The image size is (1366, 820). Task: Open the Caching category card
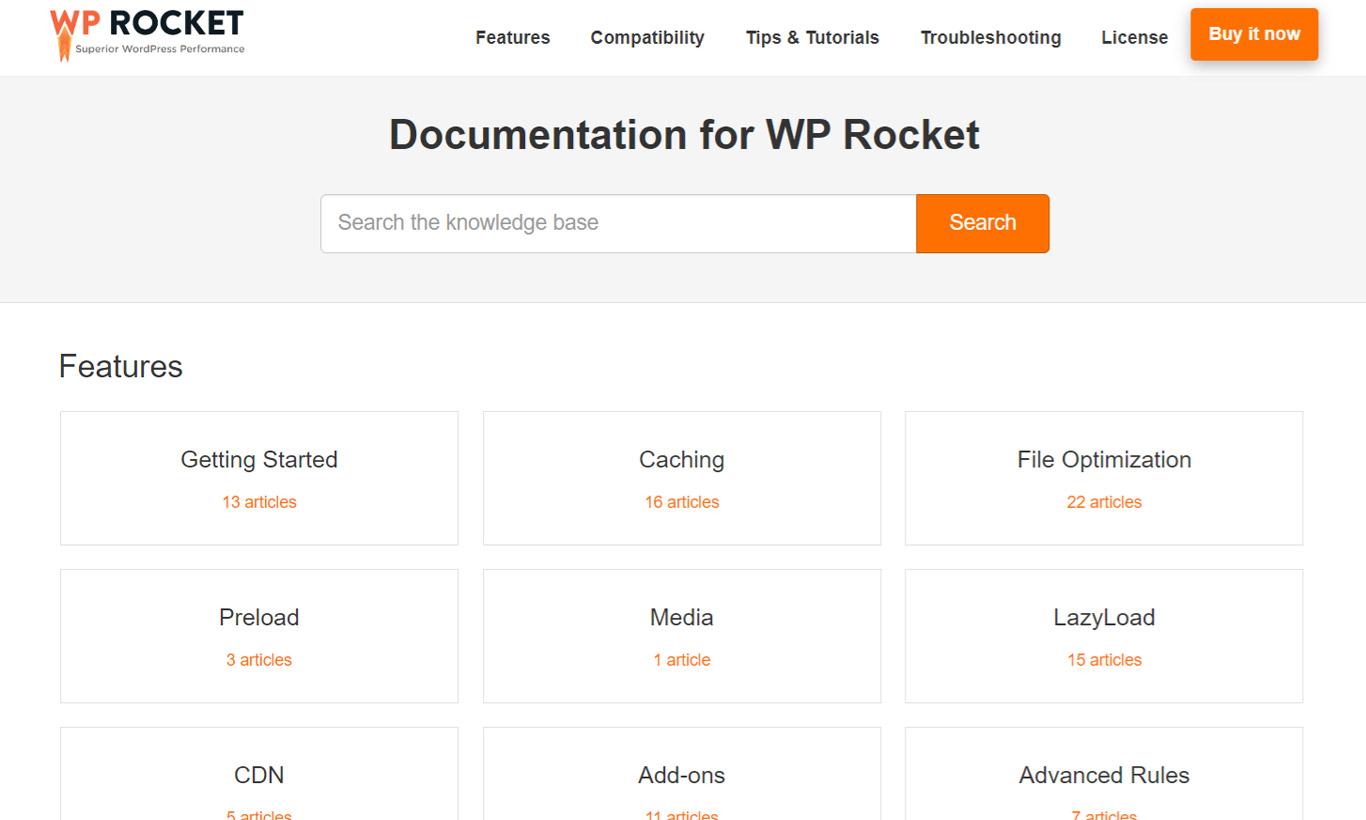tap(682, 478)
